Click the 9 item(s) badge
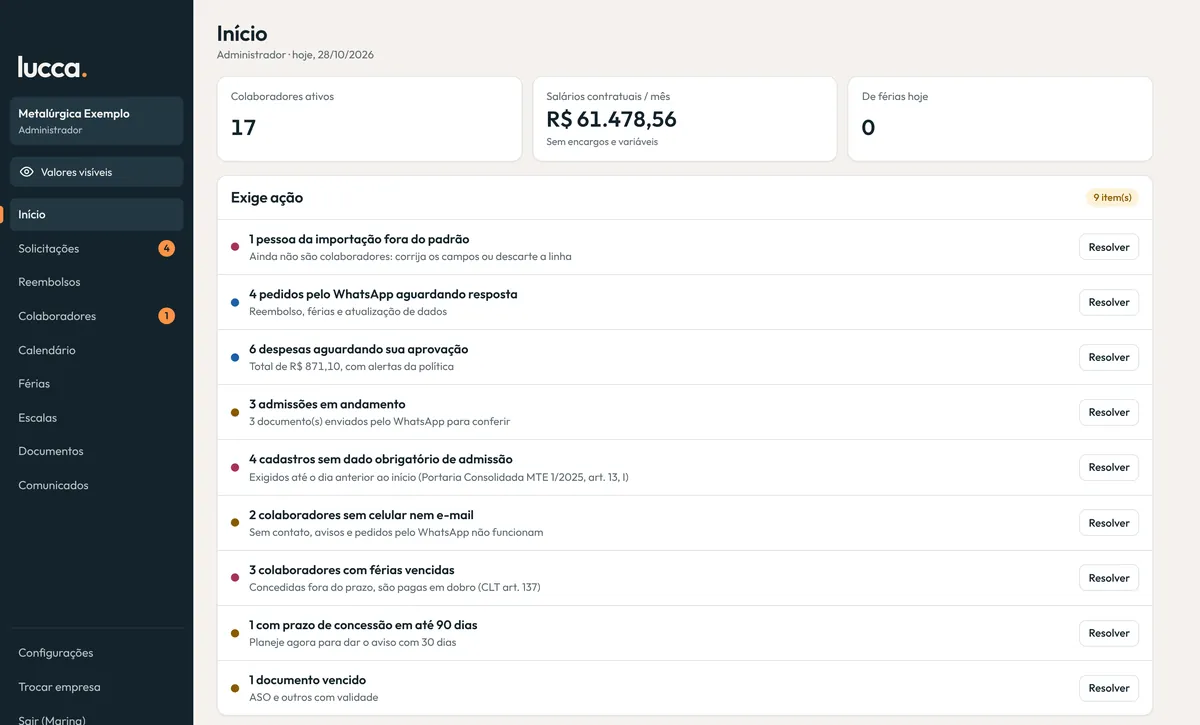1200x725 pixels. point(1112,198)
